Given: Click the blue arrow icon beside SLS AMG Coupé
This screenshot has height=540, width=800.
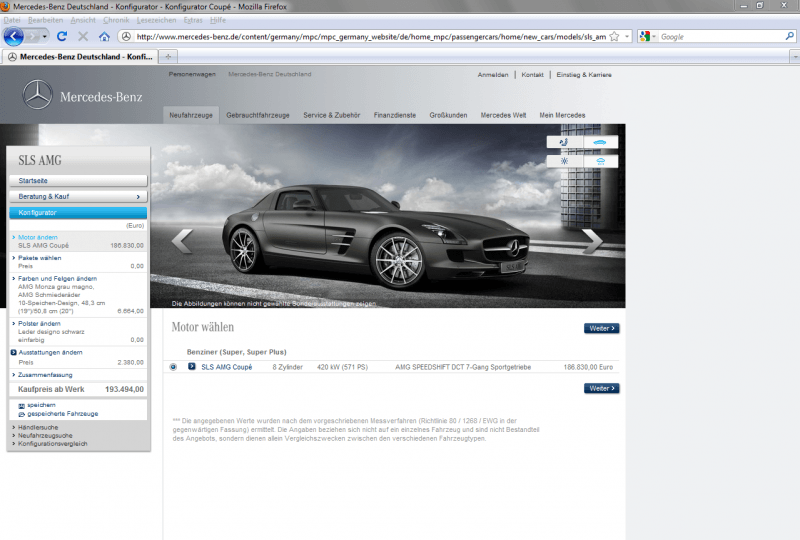Looking at the screenshot, I should click(x=191, y=366).
